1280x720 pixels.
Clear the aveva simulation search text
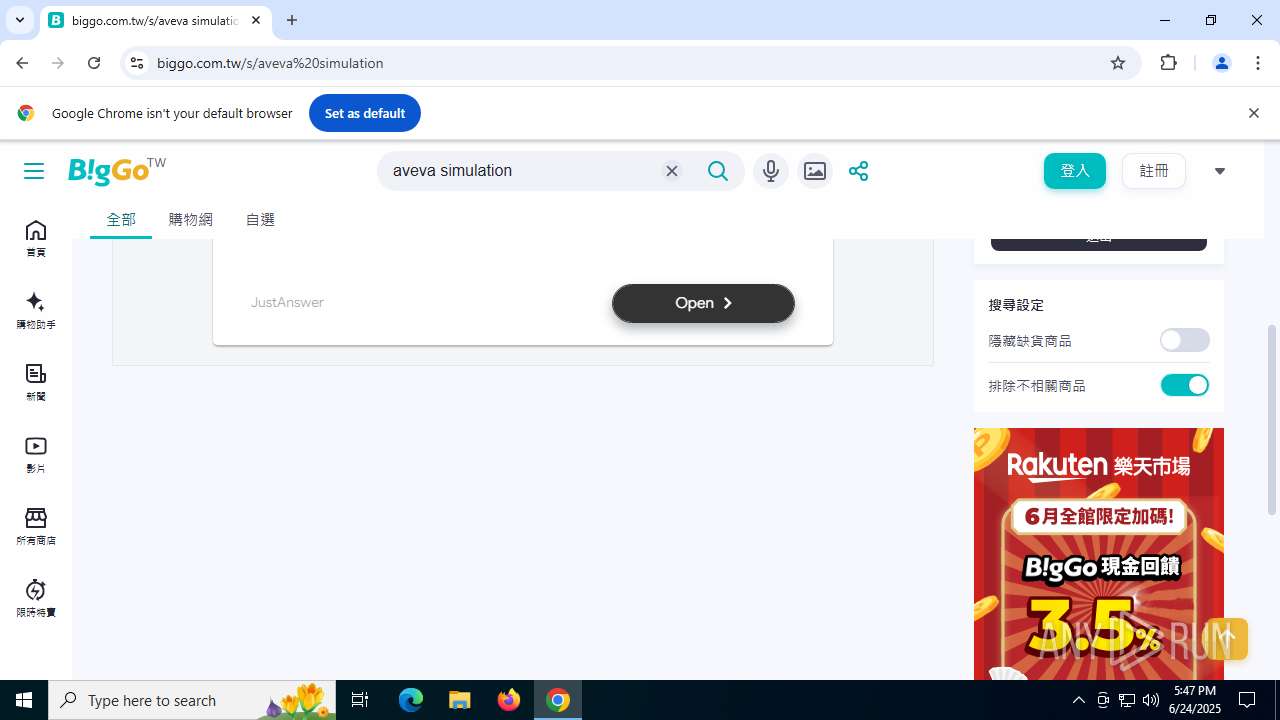pyautogui.click(x=672, y=171)
